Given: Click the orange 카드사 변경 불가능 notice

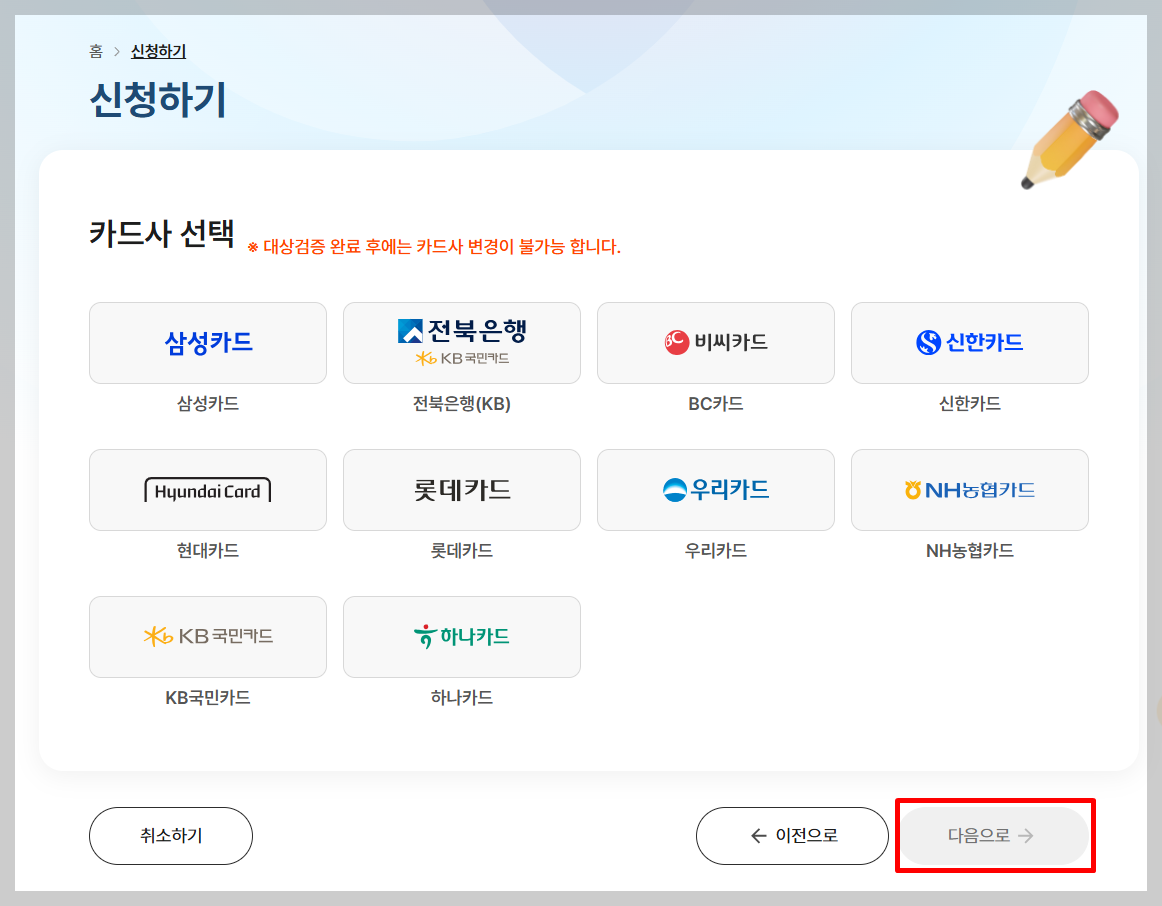Looking at the screenshot, I should pos(434,247).
